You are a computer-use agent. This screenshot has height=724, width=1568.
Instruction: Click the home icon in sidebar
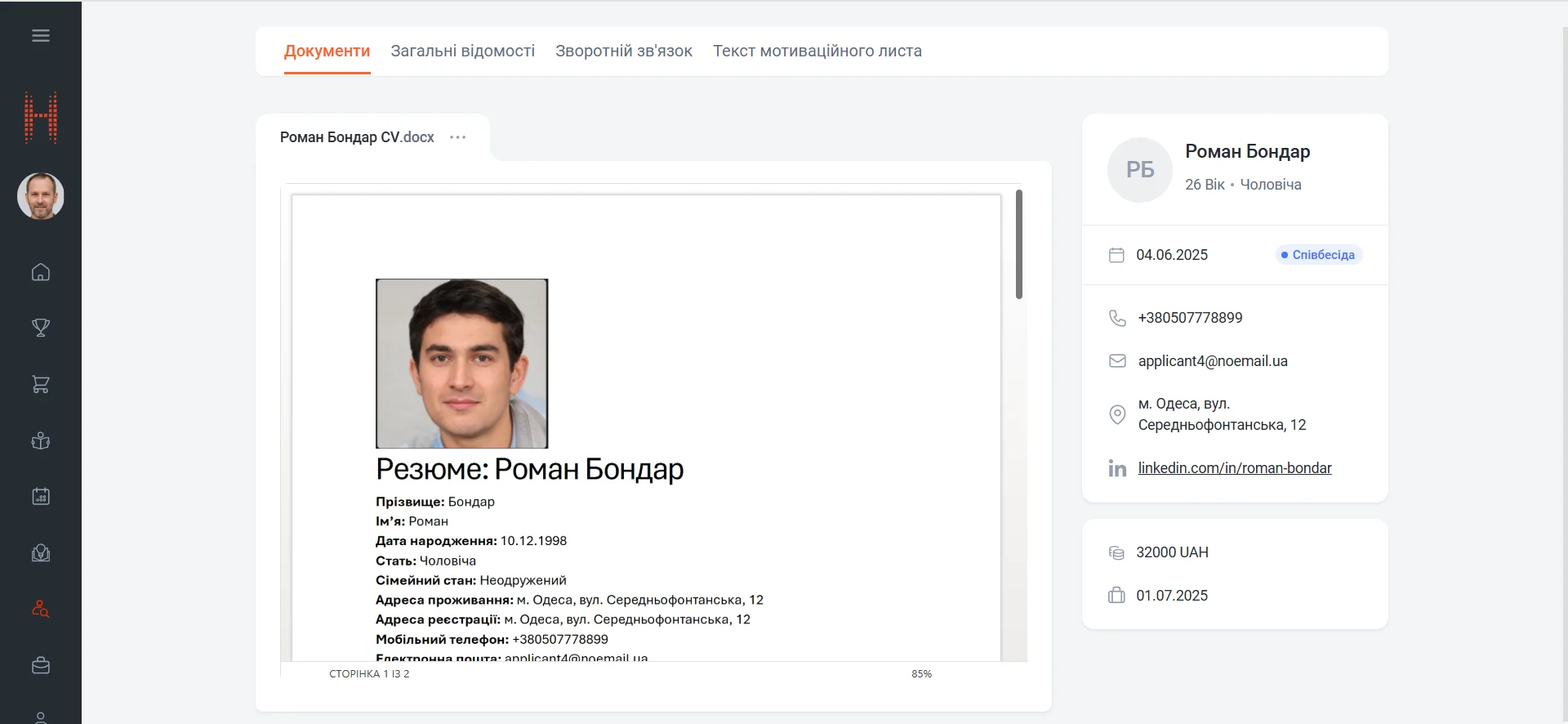[41, 273]
